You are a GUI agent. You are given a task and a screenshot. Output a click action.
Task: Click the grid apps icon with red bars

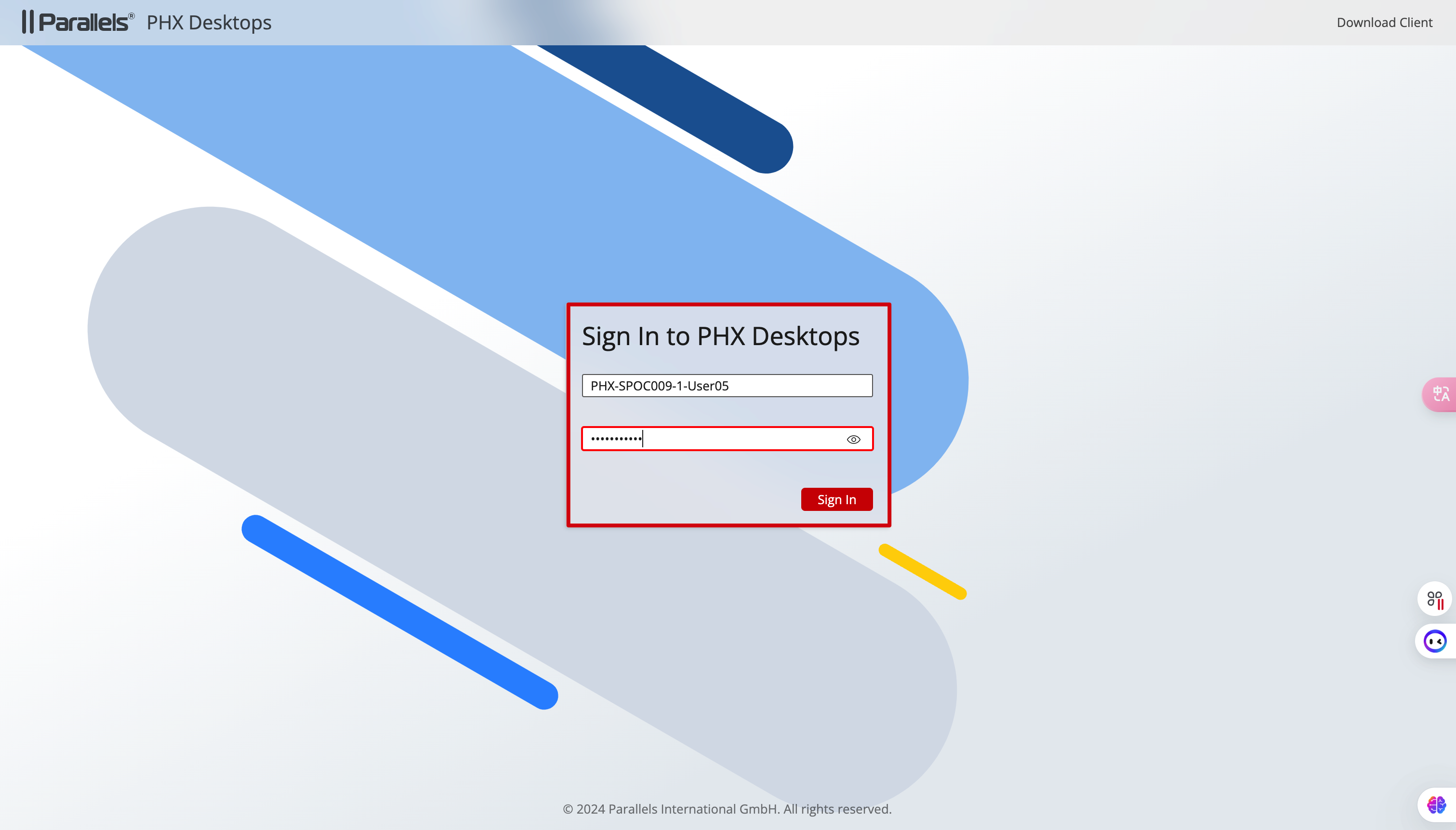pyautogui.click(x=1435, y=599)
